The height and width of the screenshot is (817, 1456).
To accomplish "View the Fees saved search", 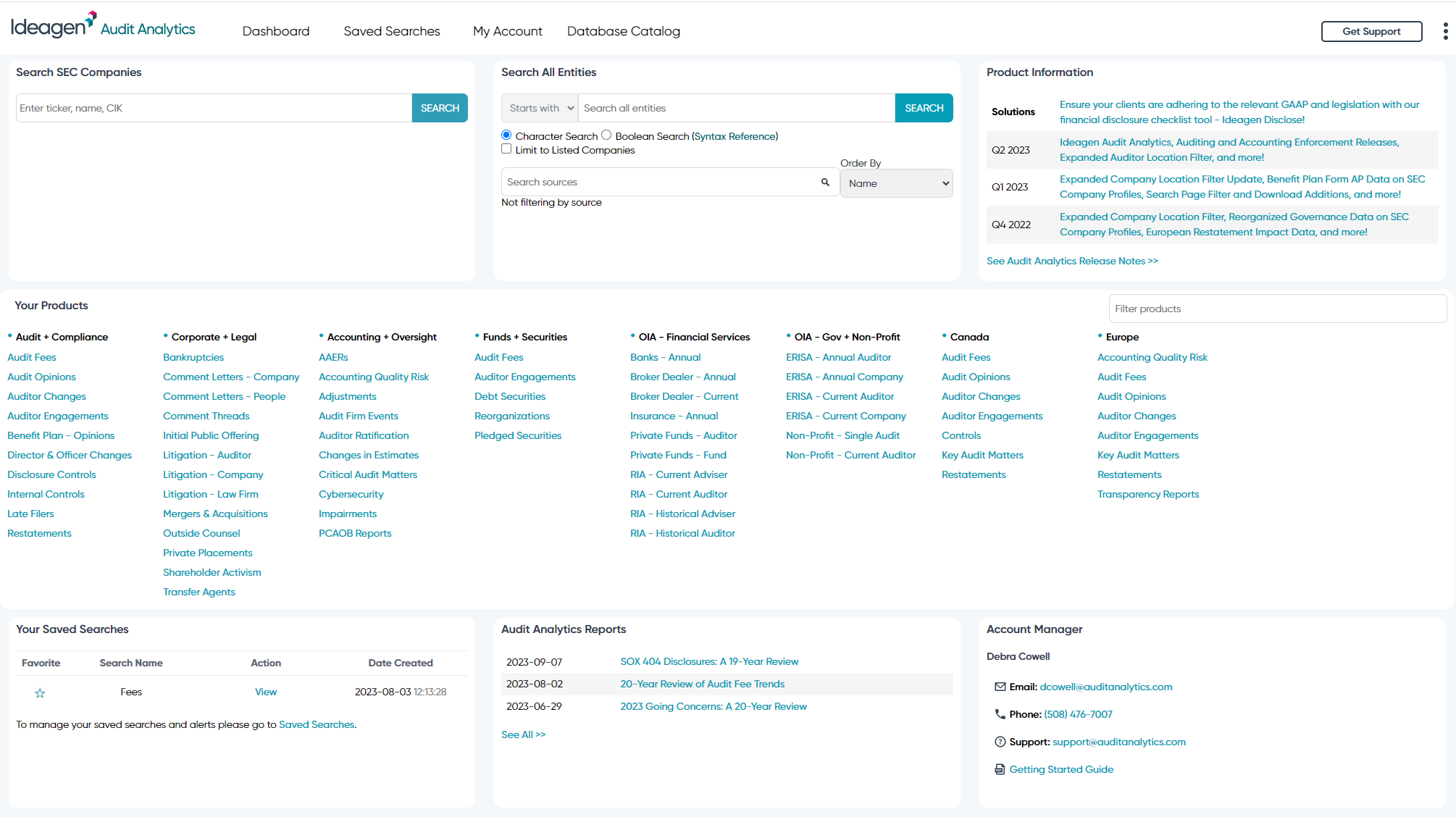I will [266, 692].
